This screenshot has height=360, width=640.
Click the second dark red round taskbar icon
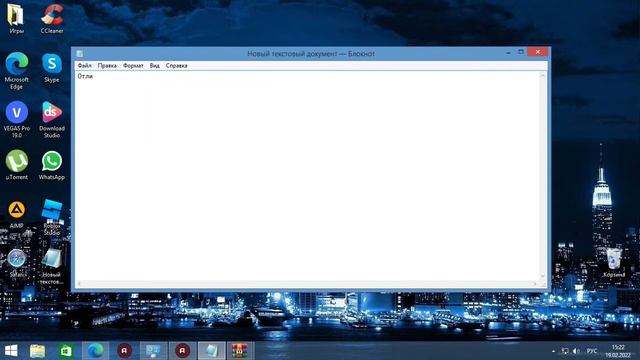(x=182, y=351)
